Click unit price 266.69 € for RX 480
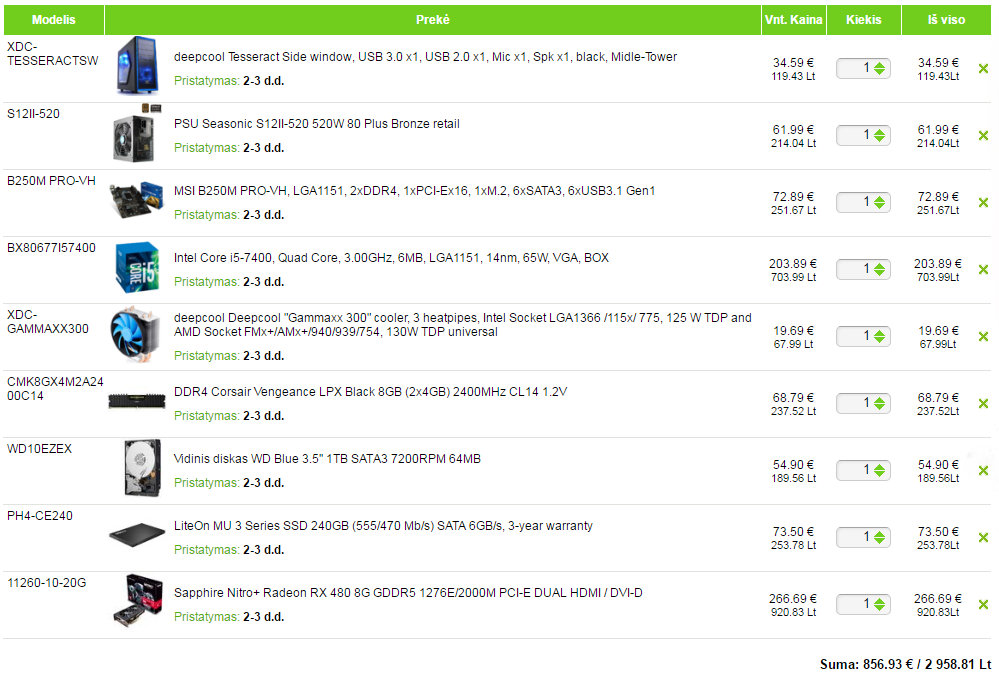The image size is (999, 681). coord(793,599)
